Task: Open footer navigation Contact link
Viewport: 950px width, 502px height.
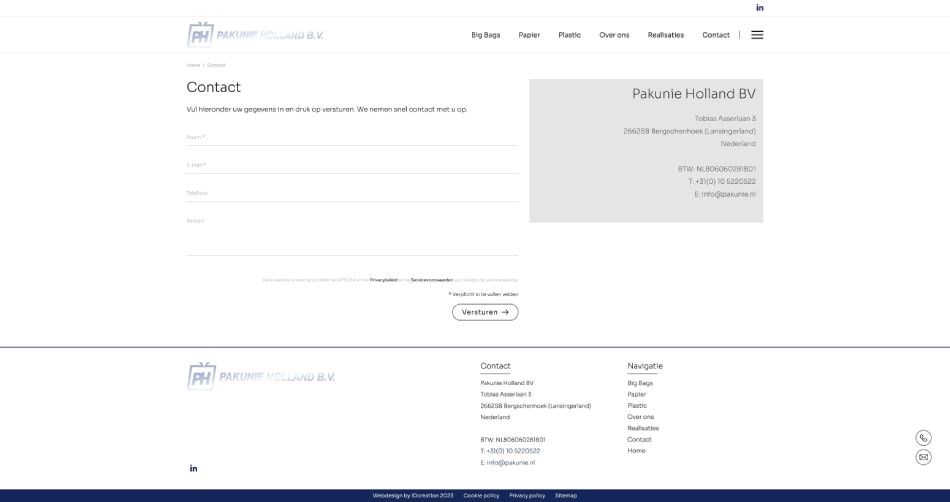Action: click(x=639, y=440)
